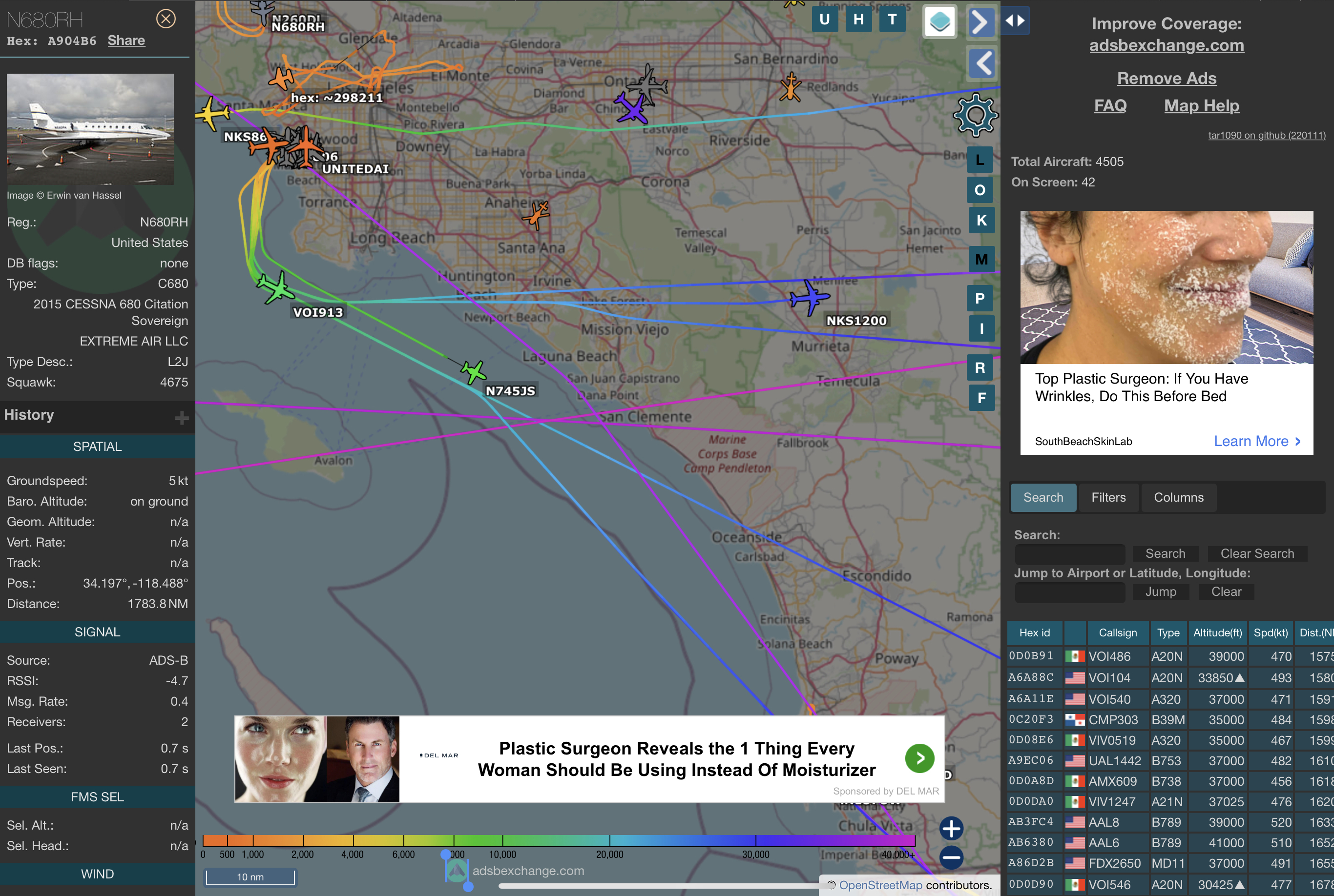Select the UNITEDAI aircraft label
This screenshot has width=1334, height=896.
tap(355, 169)
